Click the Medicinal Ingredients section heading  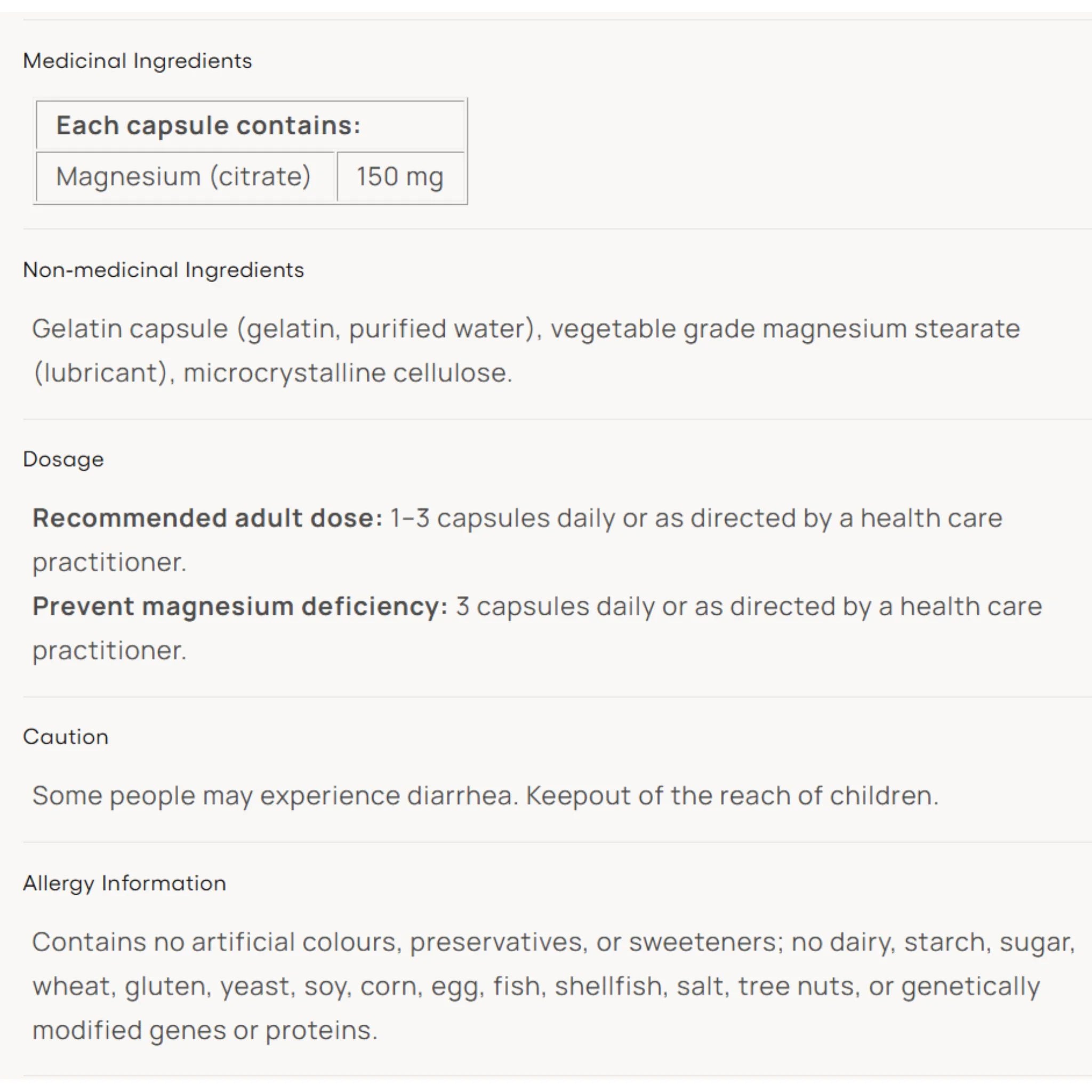(x=138, y=61)
